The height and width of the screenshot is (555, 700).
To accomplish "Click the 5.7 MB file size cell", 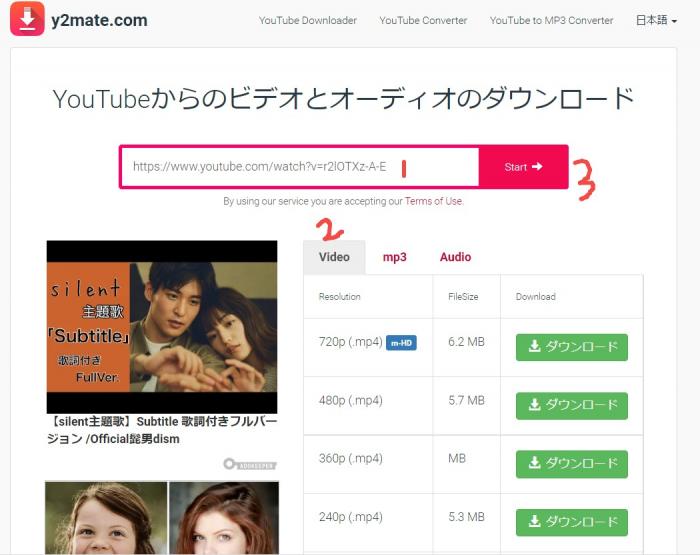I will coord(467,401).
